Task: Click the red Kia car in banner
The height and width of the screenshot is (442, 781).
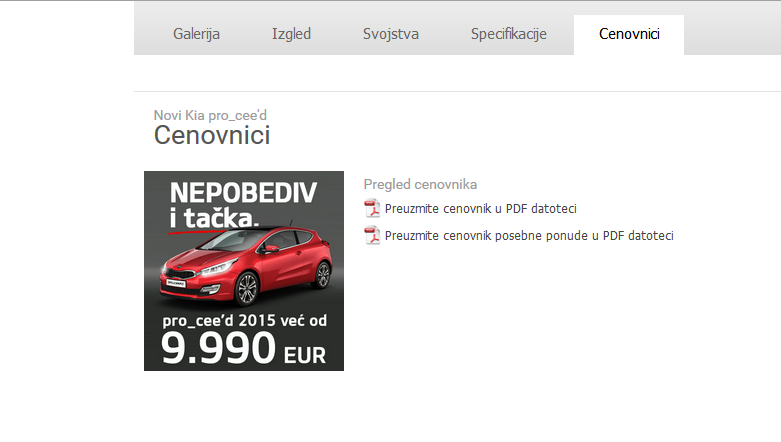Action: click(246, 265)
